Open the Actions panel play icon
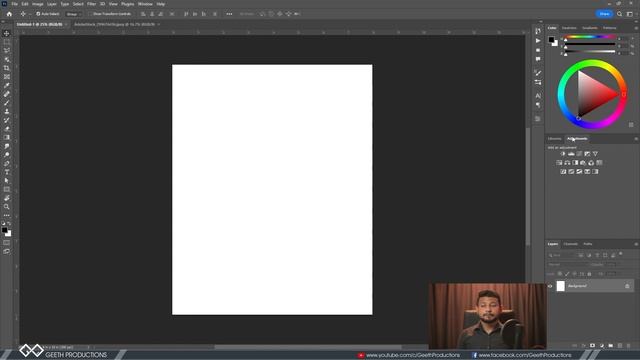 [x=538, y=41]
